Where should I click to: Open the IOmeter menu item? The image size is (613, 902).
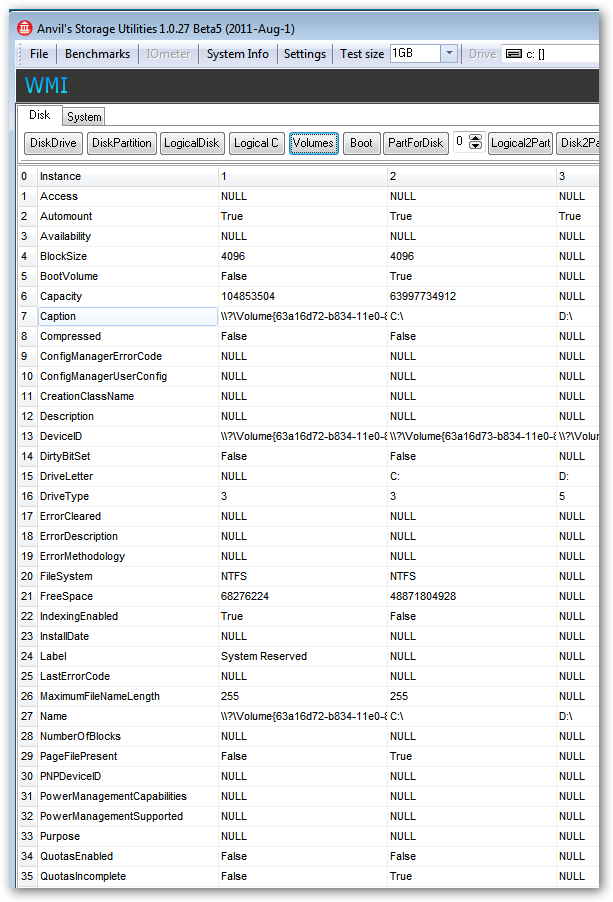click(x=168, y=54)
